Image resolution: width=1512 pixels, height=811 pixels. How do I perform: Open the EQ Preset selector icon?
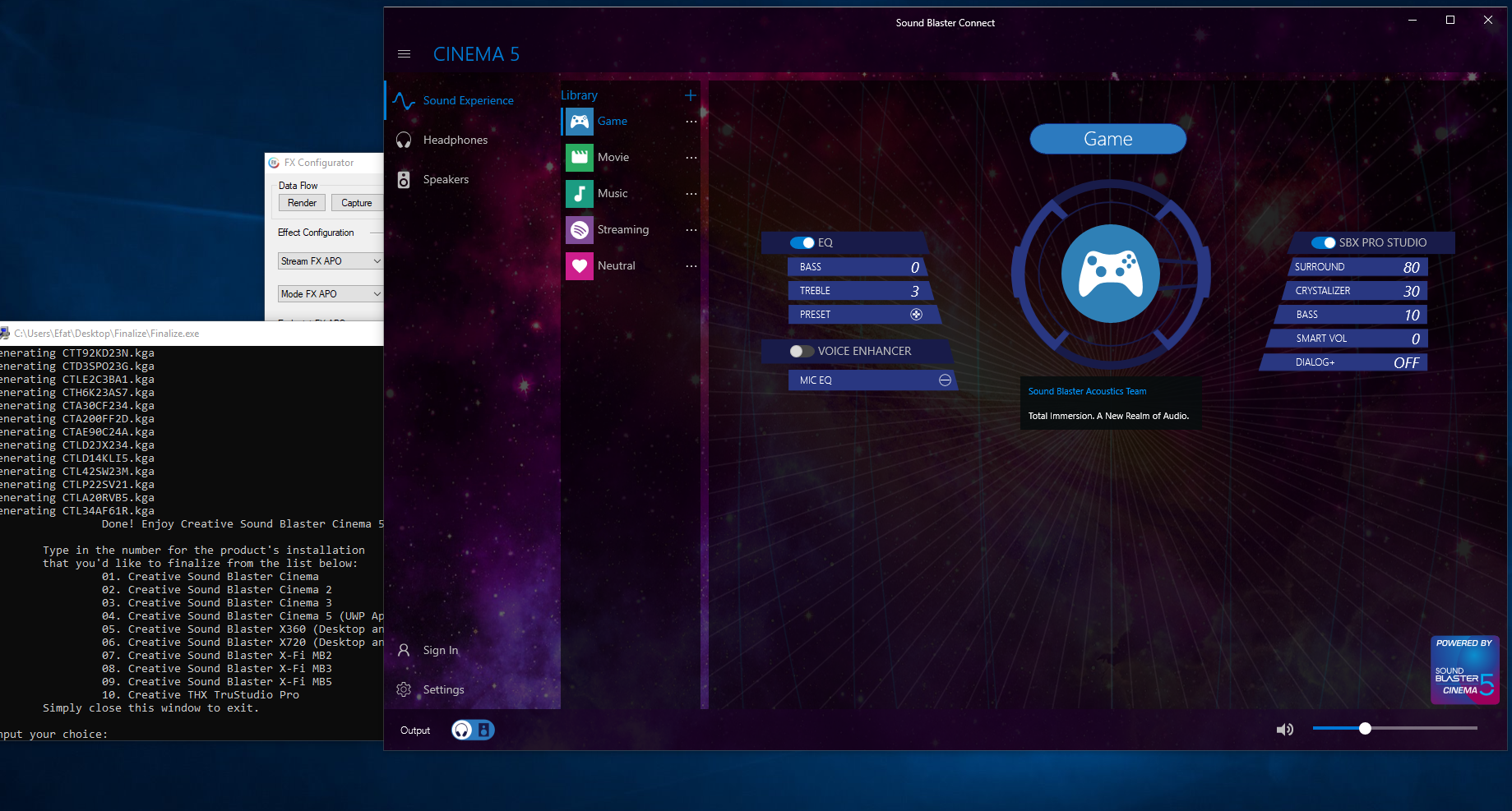[916, 315]
